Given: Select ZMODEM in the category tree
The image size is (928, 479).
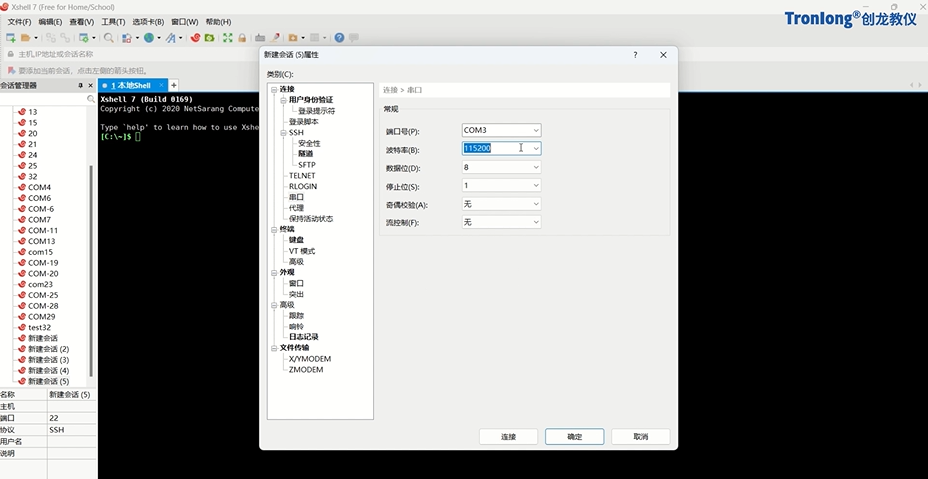Looking at the screenshot, I should (x=306, y=369).
